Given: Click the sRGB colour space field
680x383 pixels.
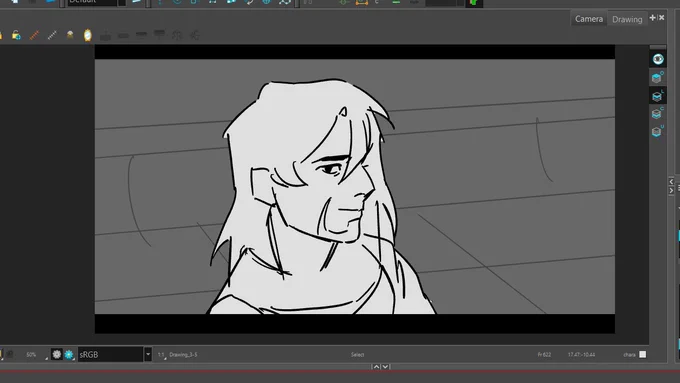Looking at the screenshot, I should (x=111, y=354).
